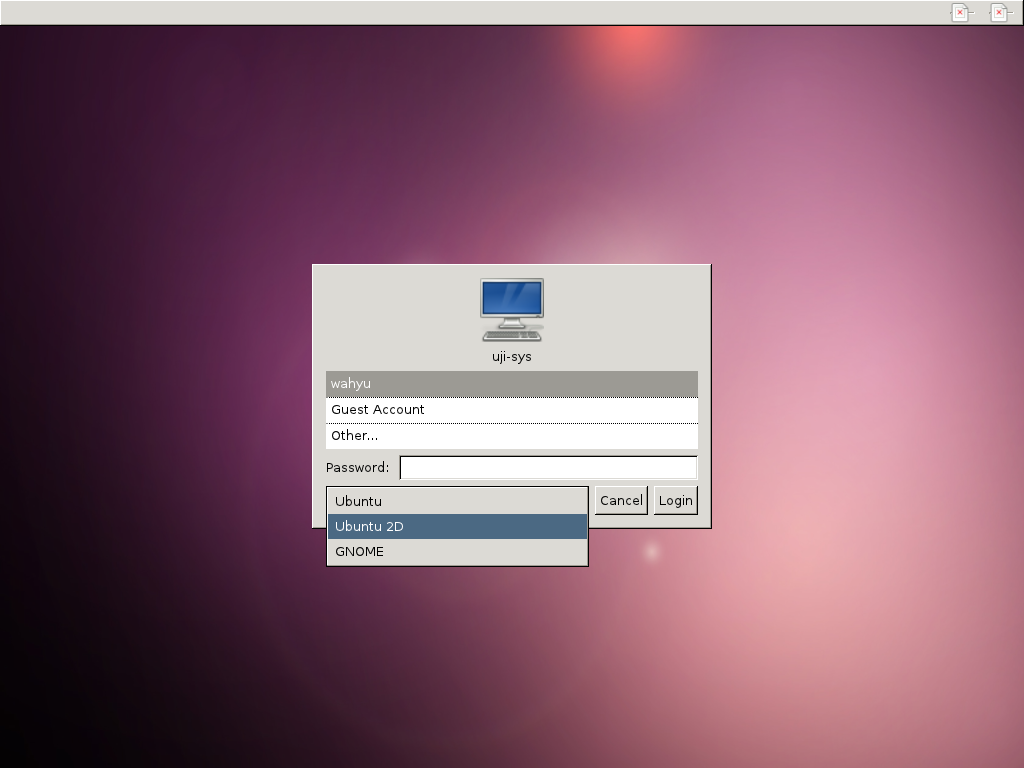Pick GNOME session from the dropdown list
Viewport: 1024px width, 768px height.
tap(457, 552)
